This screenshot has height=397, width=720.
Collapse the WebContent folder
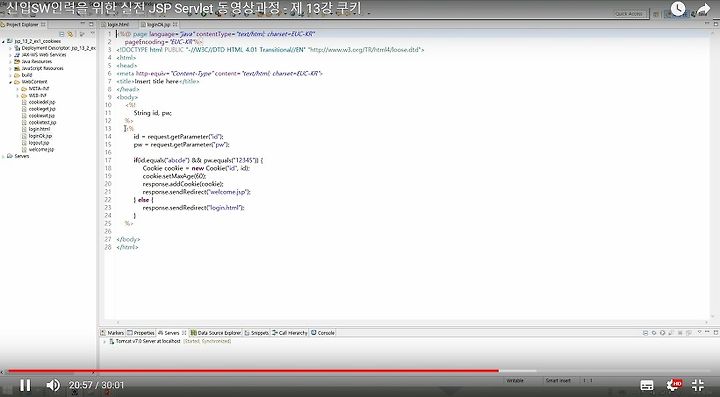point(10,82)
